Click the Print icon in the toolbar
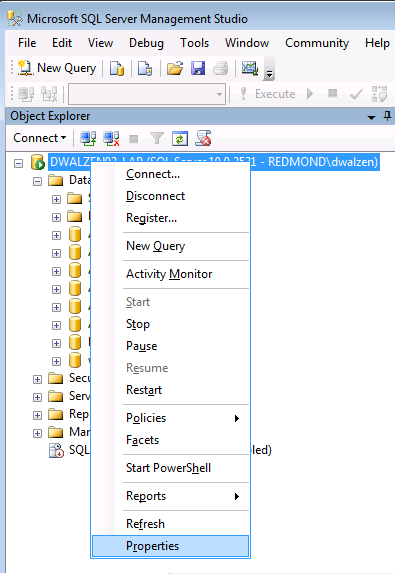The height and width of the screenshot is (574, 395). [x=221, y=68]
